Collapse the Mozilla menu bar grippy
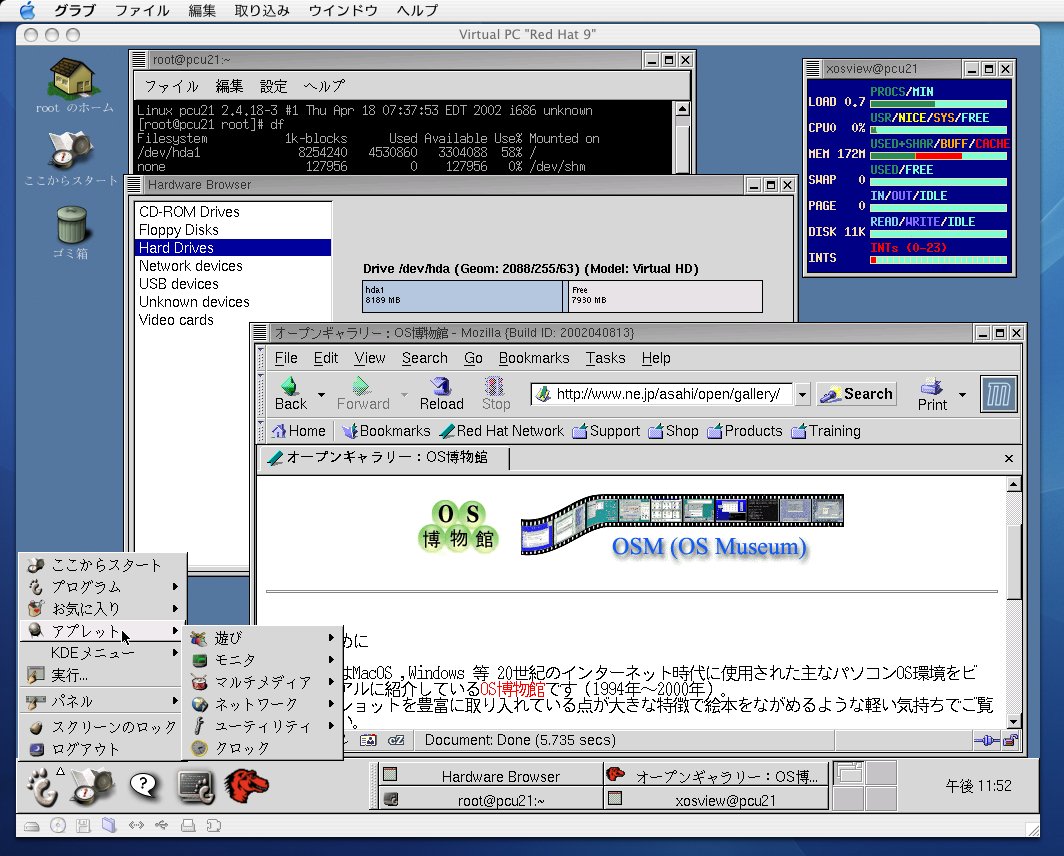The height and width of the screenshot is (856, 1064). 261,358
